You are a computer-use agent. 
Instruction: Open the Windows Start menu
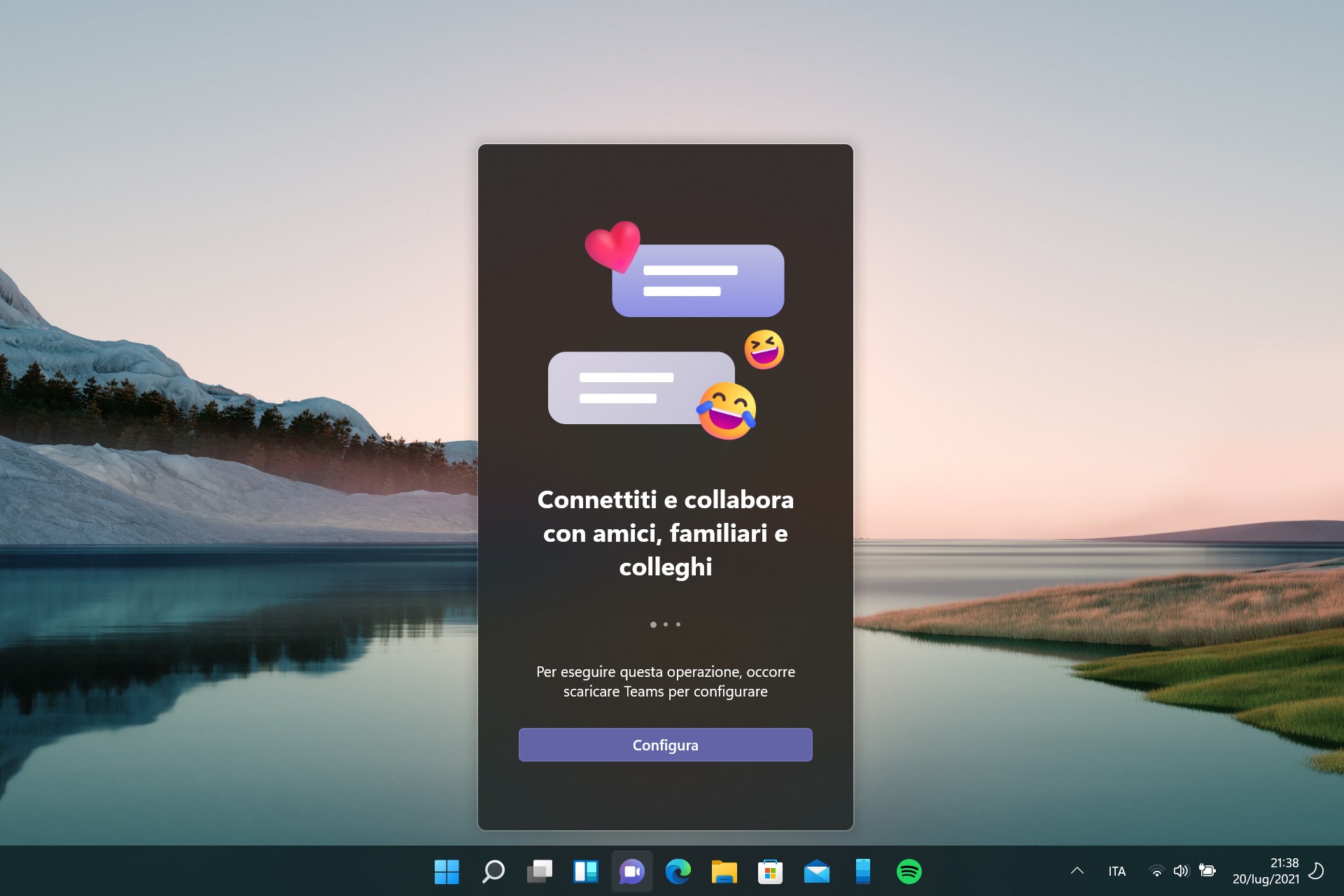click(447, 871)
